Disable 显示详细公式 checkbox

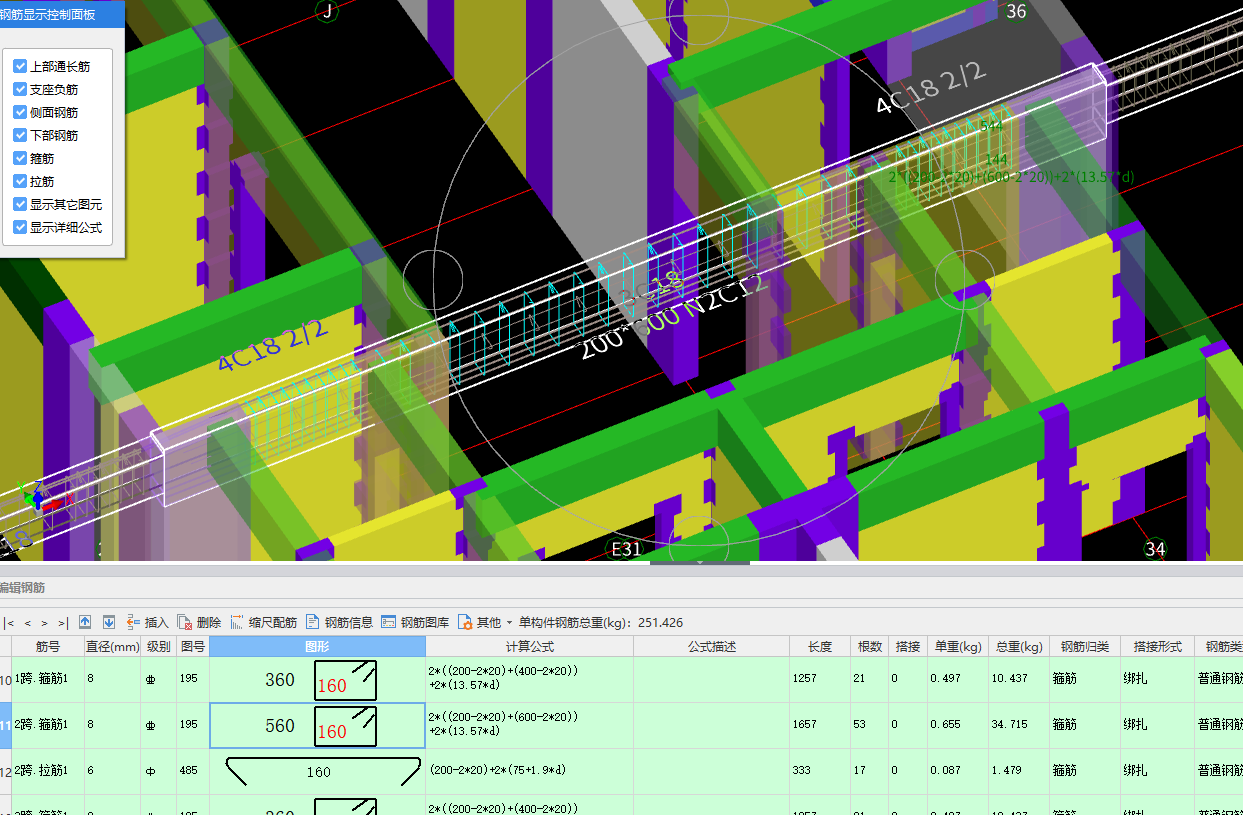click(20, 227)
